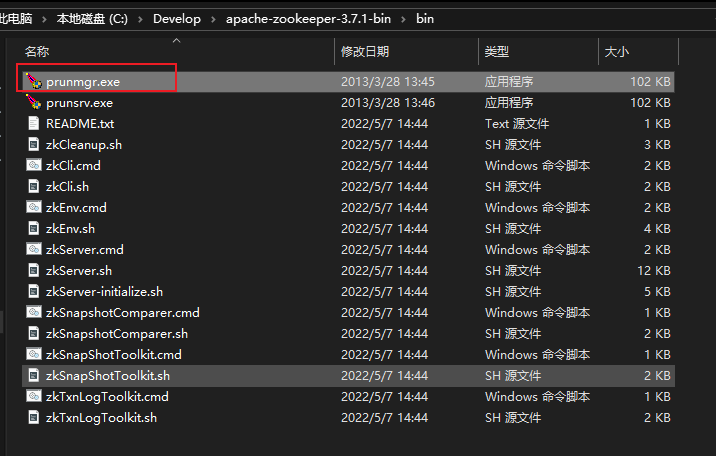Expand chevron after apache-zookeeper-3.7.1-bin in breadcrumb
Screen dimensions: 716x456
coord(403,20)
